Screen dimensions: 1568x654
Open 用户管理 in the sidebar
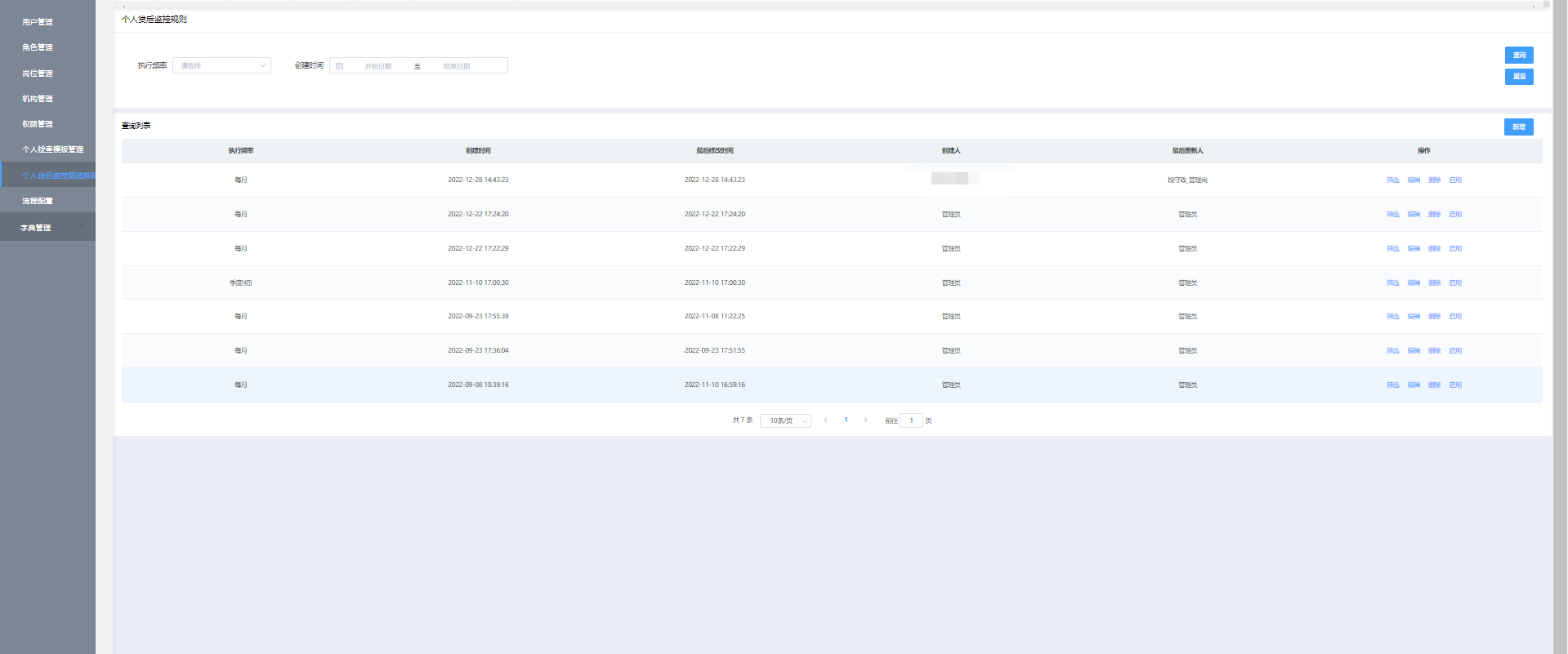pyautogui.click(x=38, y=22)
